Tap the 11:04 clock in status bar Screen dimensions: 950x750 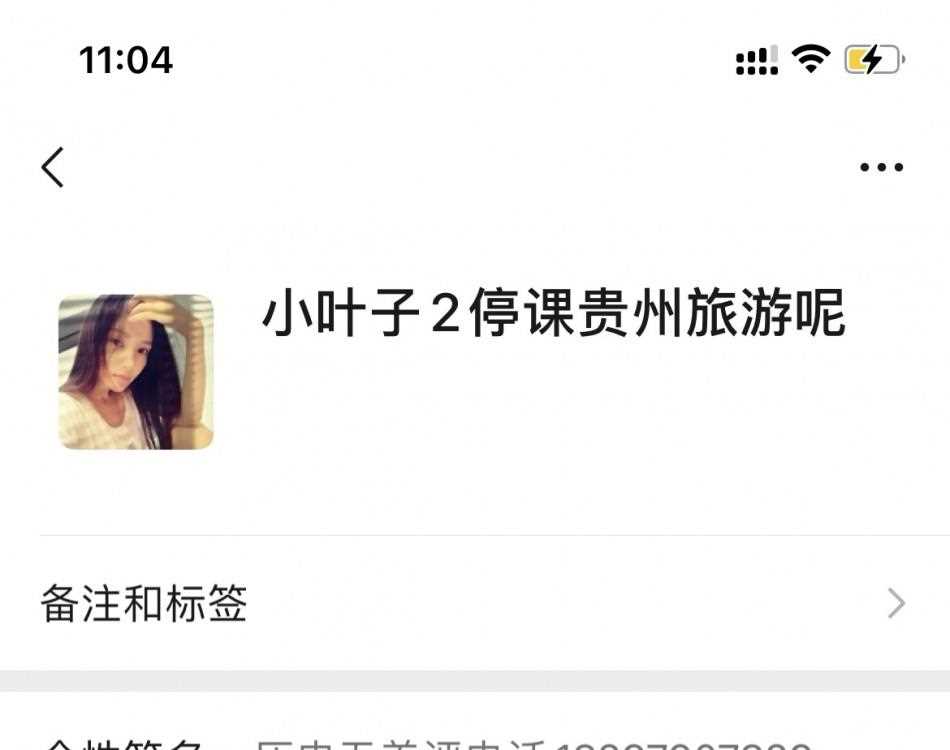tap(126, 61)
